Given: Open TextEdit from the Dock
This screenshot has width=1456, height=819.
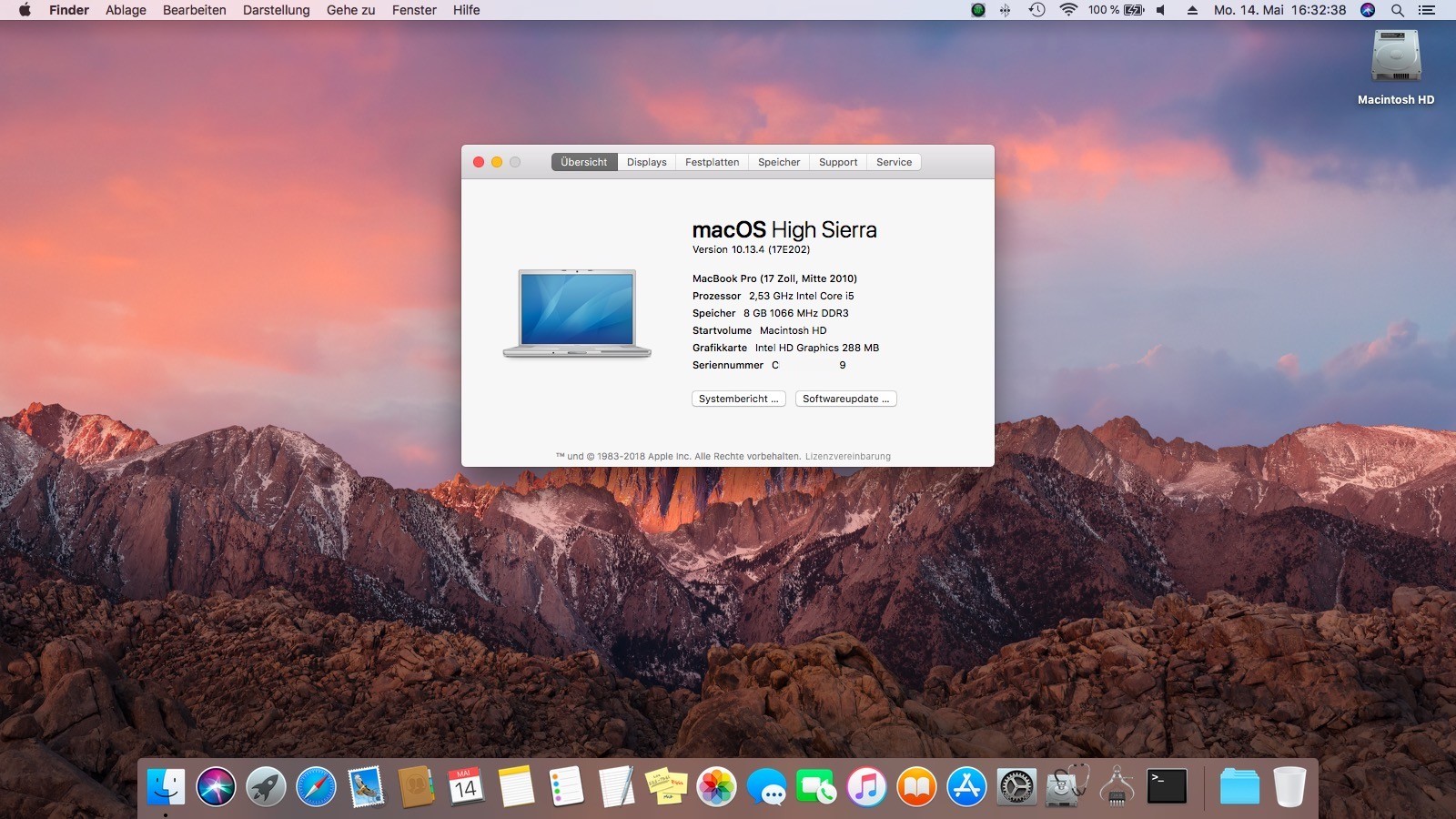Looking at the screenshot, I should (616, 786).
